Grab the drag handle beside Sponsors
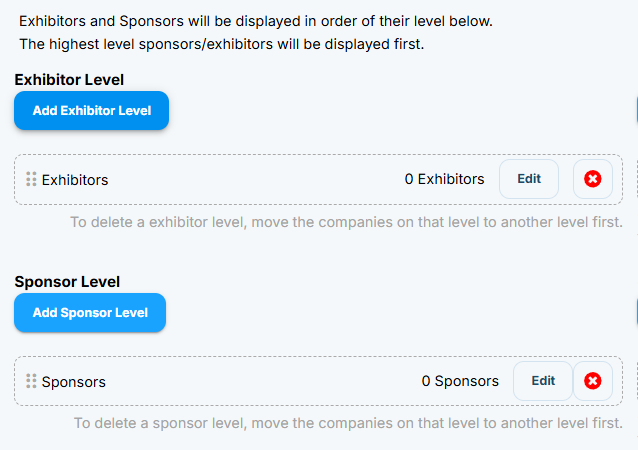 [31, 381]
